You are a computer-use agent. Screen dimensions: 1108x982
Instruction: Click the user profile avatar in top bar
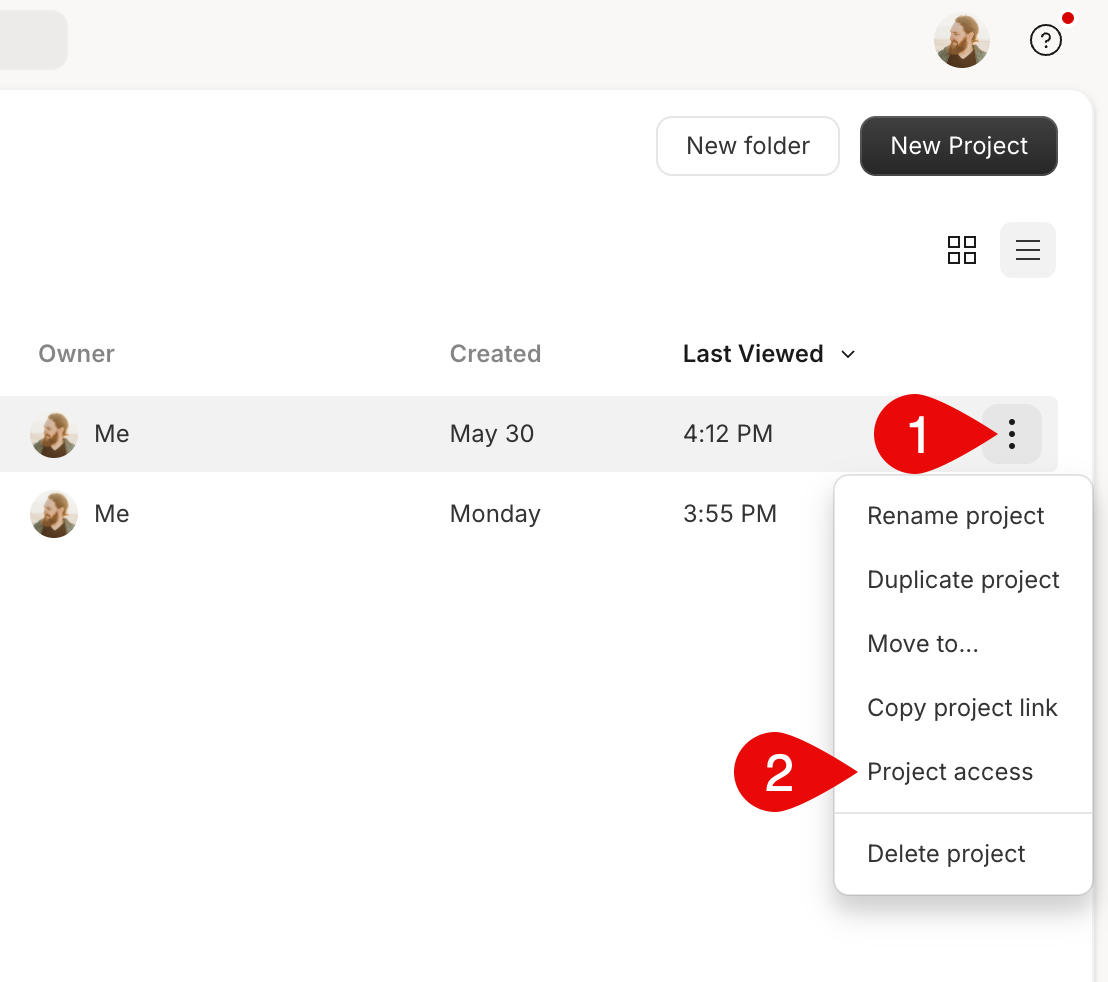(x=961, y=41)
